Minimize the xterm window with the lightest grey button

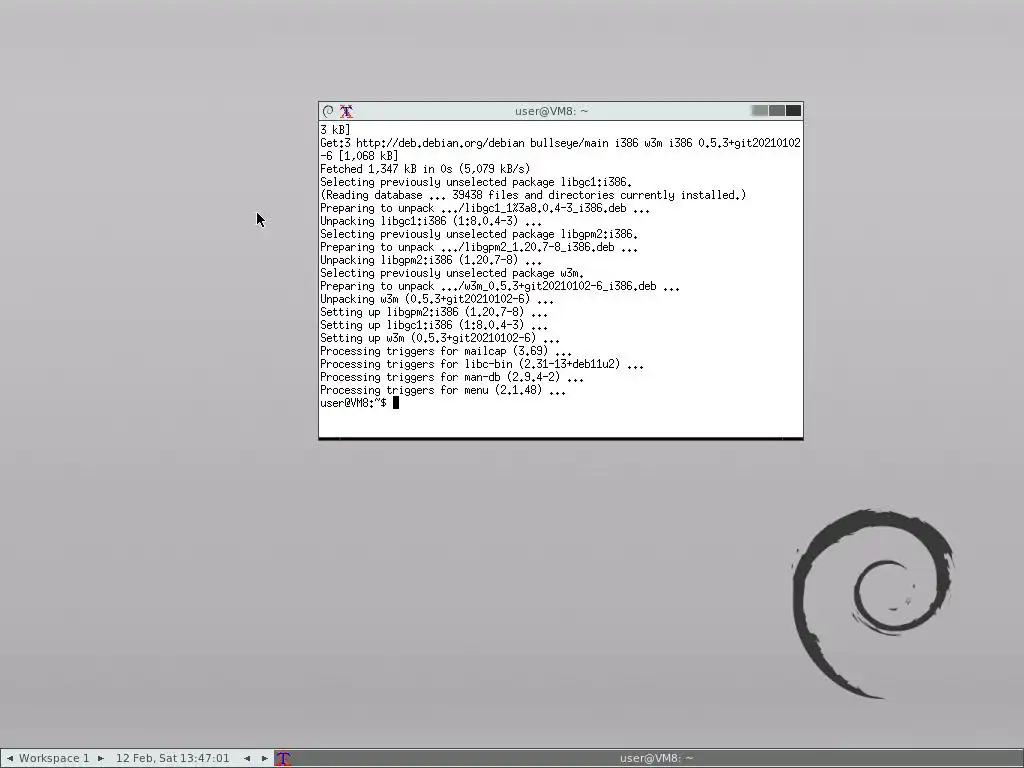coord(760,111)
